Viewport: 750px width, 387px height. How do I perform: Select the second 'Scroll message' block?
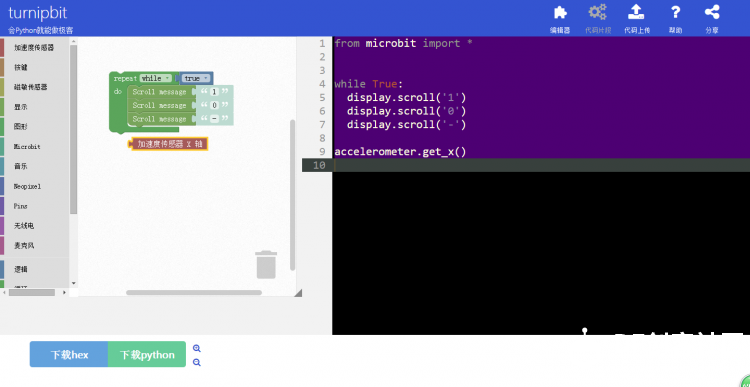click(159, 105)
